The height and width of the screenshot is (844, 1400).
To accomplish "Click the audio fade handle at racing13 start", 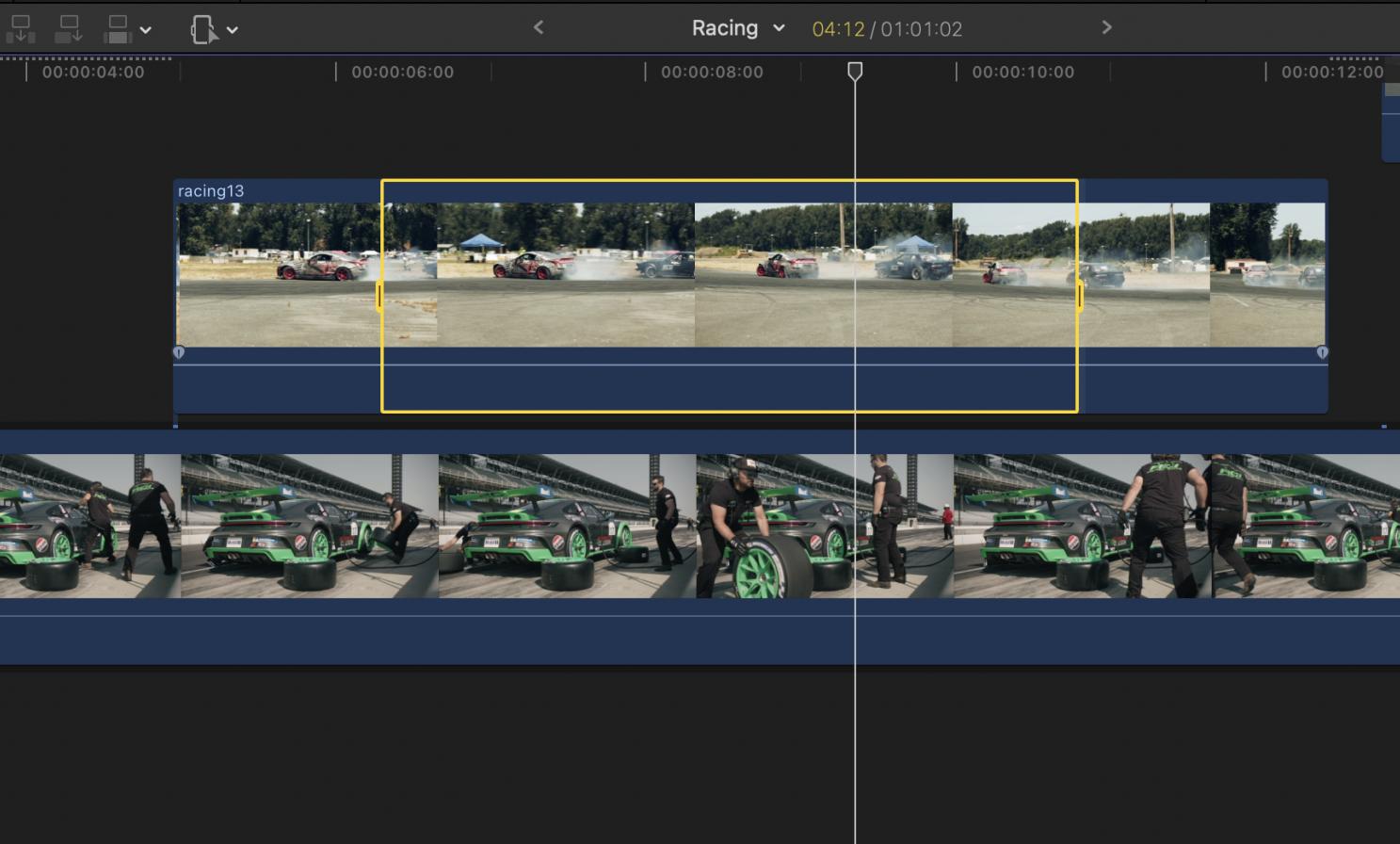I will tap(179, 352).
